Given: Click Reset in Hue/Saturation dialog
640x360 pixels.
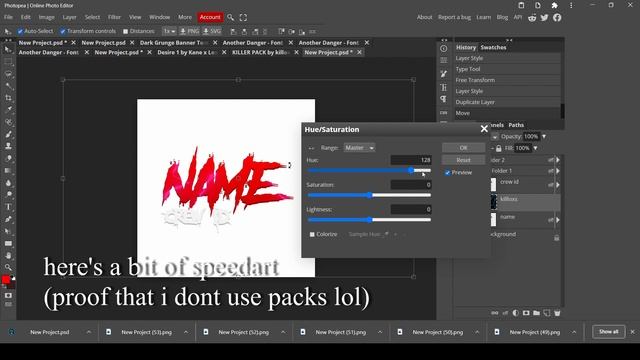Looking at the screenshot, I should 463,160.
